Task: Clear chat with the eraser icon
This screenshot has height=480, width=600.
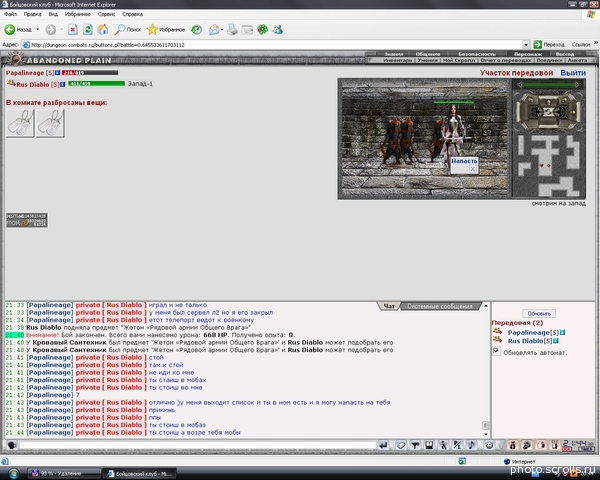Action: point(401,445)
